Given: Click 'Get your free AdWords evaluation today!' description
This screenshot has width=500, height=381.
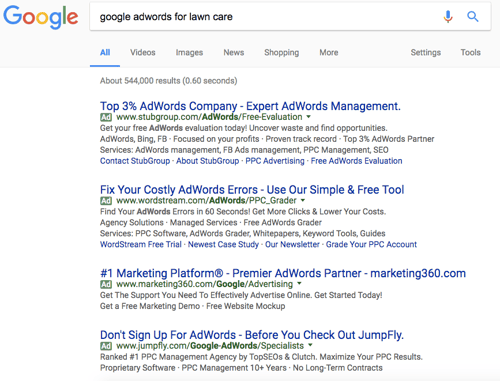Looking at the screenshot, I should pos(244,128).
